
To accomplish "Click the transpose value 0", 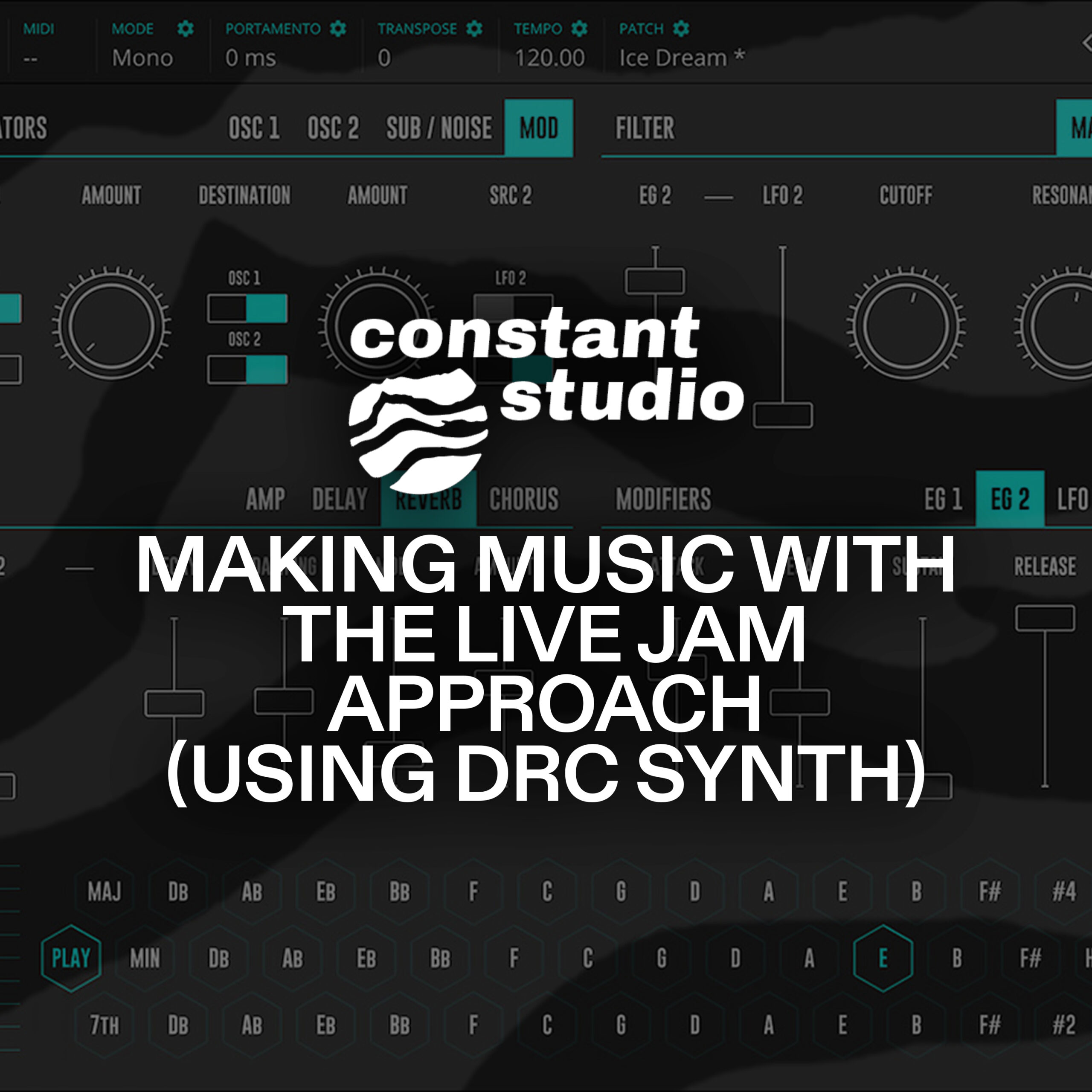I will [384, 58].
